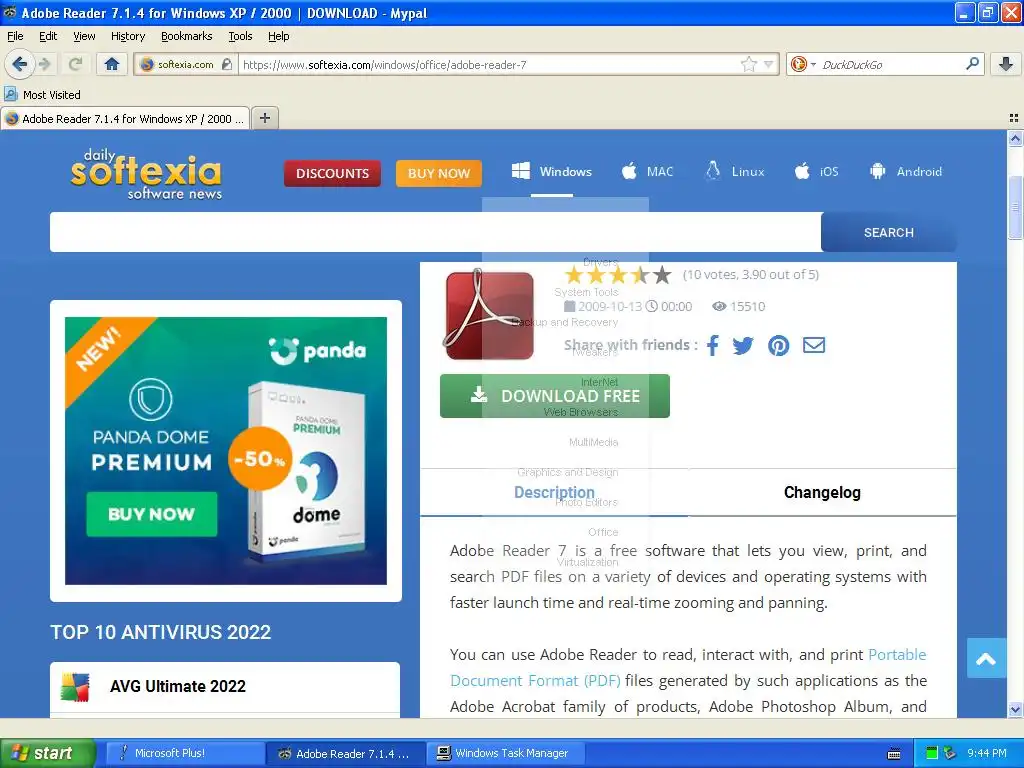Open the AVG Ultimate 2022 entry

(x=225, y=686)
